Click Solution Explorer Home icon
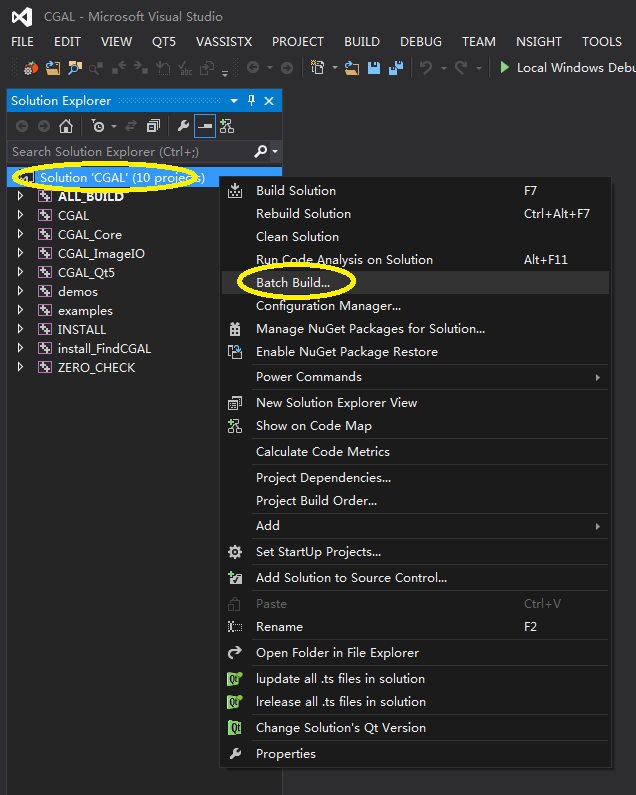The height and width of the screenshot is (795, 636). pos(66,126)
